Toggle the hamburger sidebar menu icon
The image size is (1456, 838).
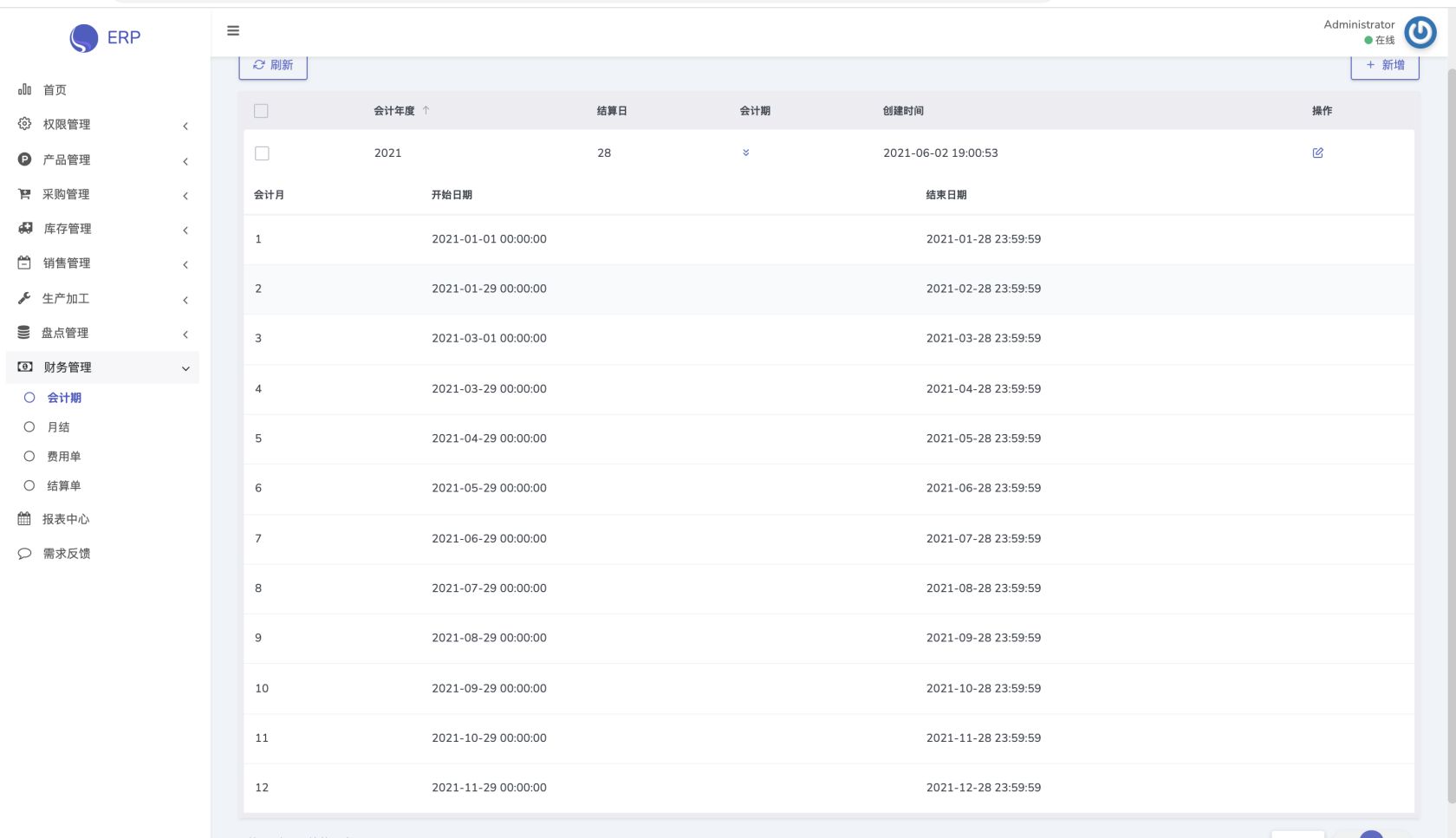point(233,30)
